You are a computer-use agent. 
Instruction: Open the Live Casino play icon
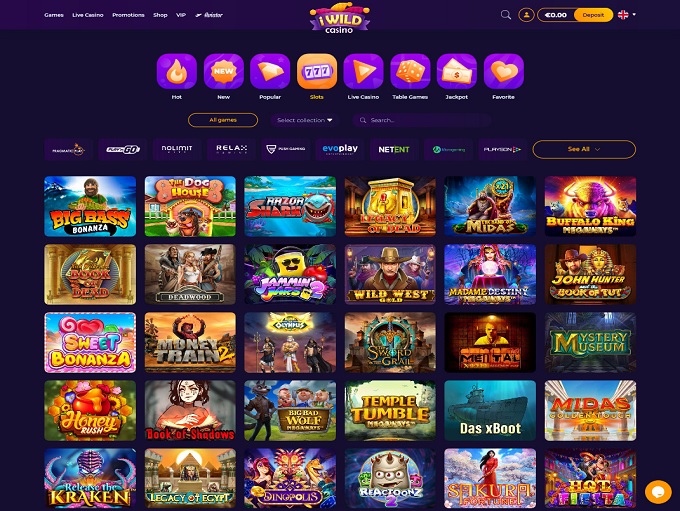pos(363,71)
